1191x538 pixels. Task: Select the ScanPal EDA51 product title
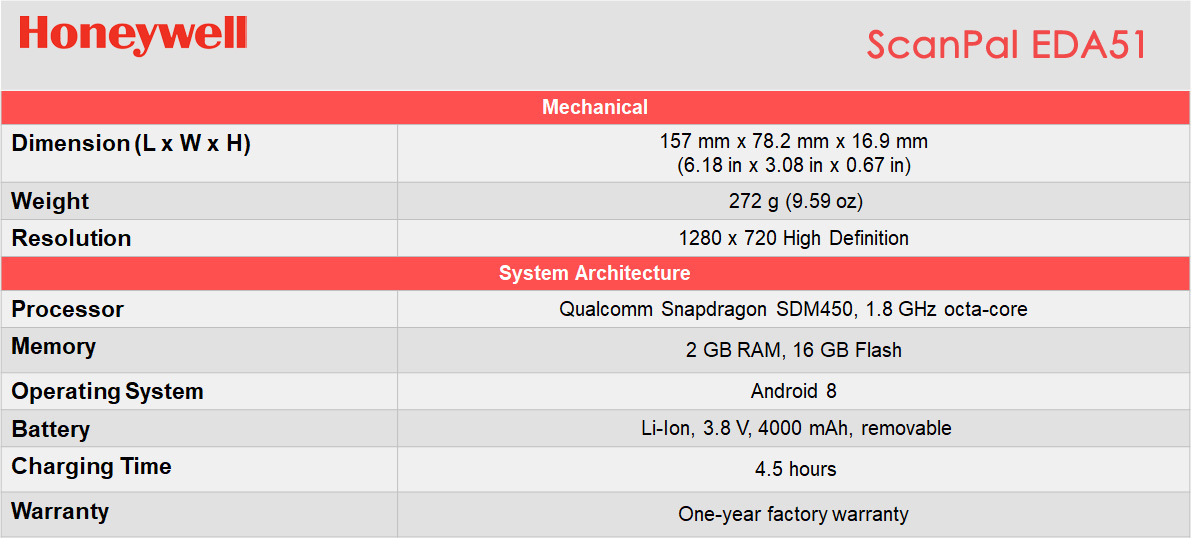(1005, 45)
